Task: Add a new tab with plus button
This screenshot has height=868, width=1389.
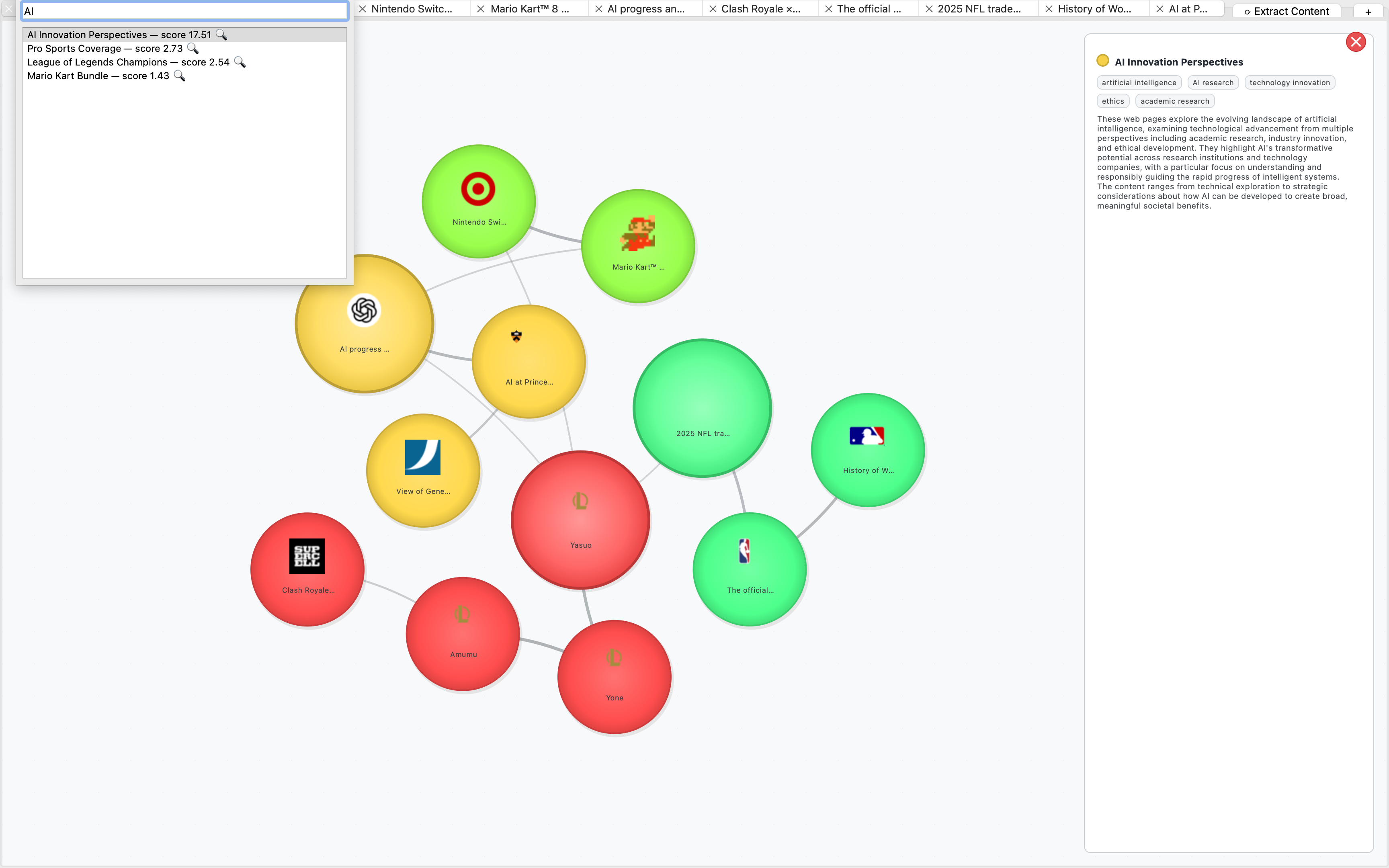Action: point(1368,12)
